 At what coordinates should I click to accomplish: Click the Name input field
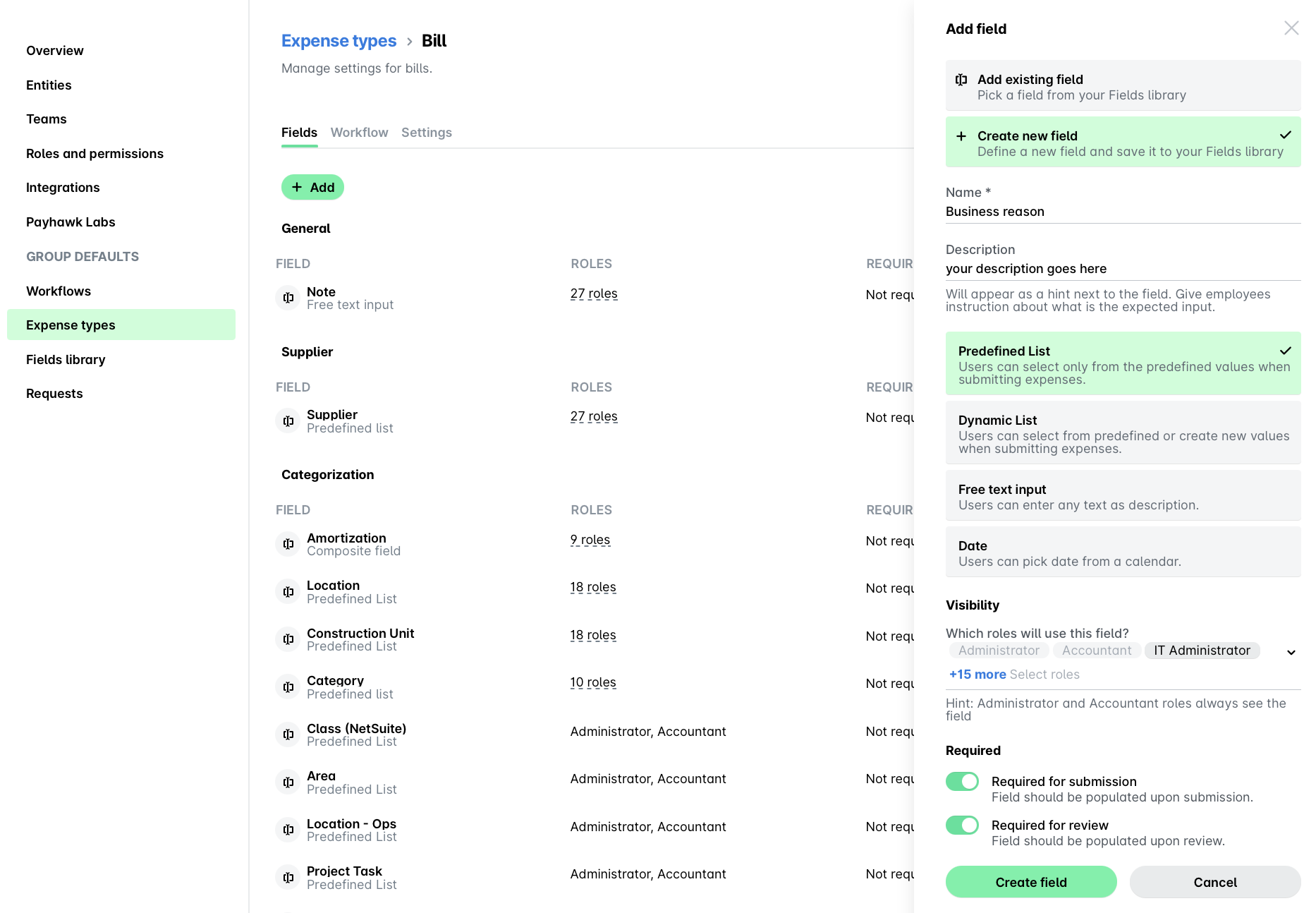pos(1123,212)
